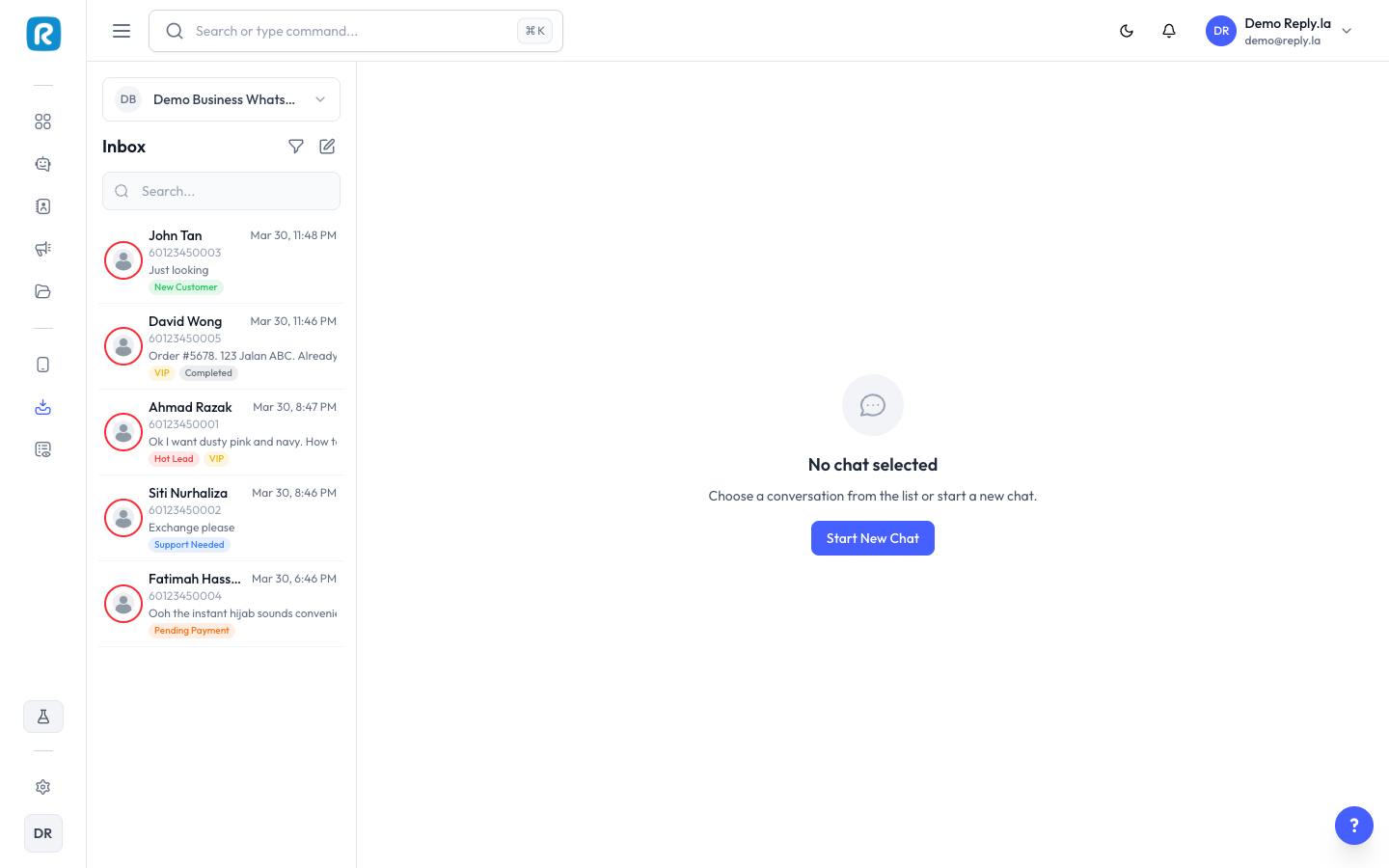Click David Wong's avatar

coord(123,346)
